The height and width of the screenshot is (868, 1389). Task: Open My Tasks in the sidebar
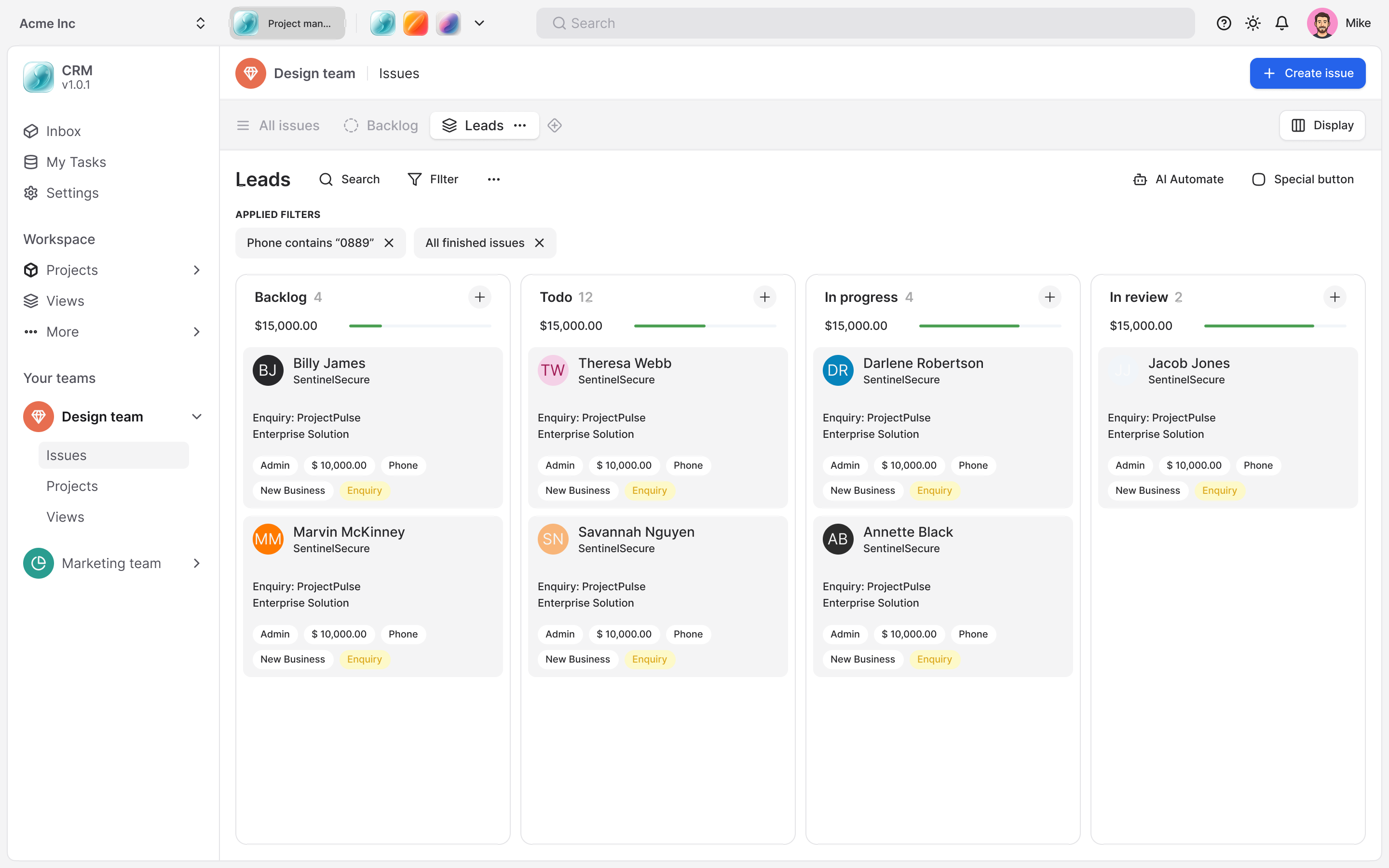coord(76,162)
